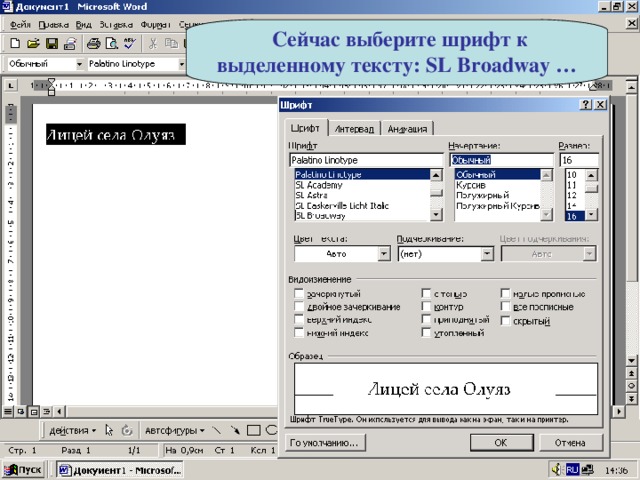The height and width of the screenshot is (480, 640).
Task: Open Цвет текста Авто dropdown
Action: (384, 254)
